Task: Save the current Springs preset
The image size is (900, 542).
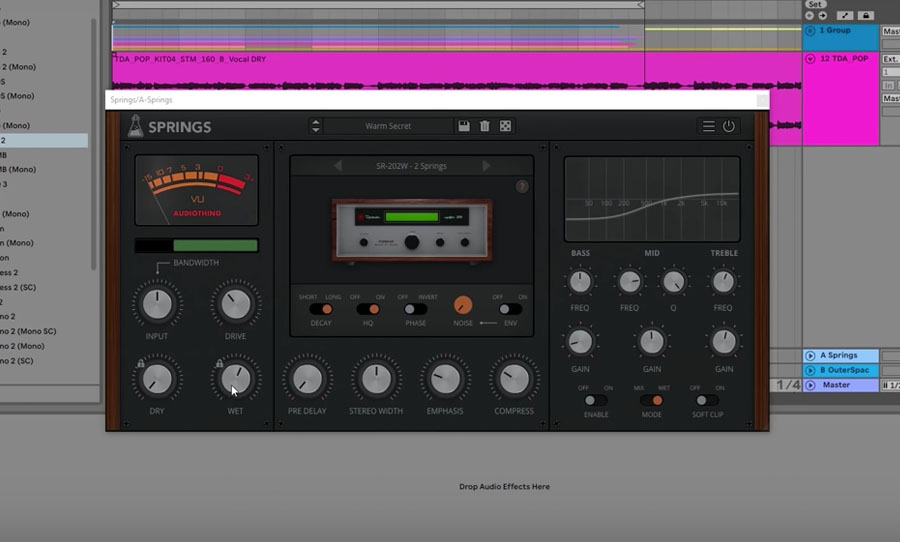Action: point(464,126)
